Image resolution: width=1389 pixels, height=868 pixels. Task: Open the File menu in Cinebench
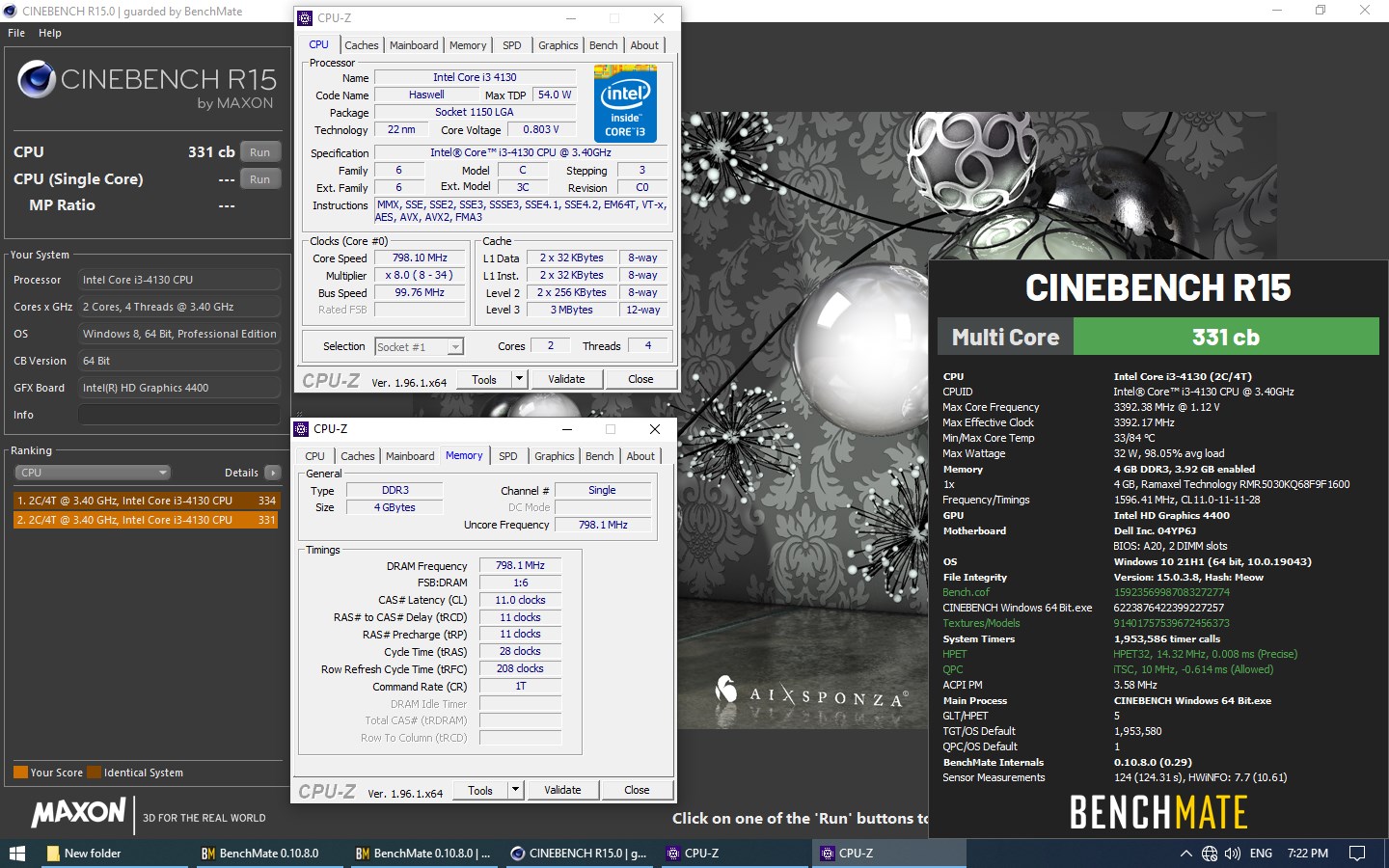pyautogui.click(x=16, y=33)
